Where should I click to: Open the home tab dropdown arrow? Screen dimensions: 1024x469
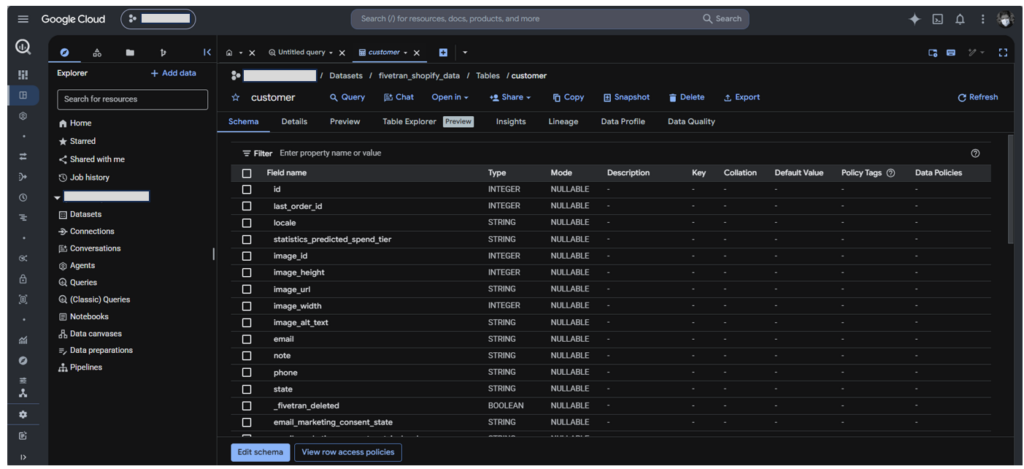pos(240,52)
